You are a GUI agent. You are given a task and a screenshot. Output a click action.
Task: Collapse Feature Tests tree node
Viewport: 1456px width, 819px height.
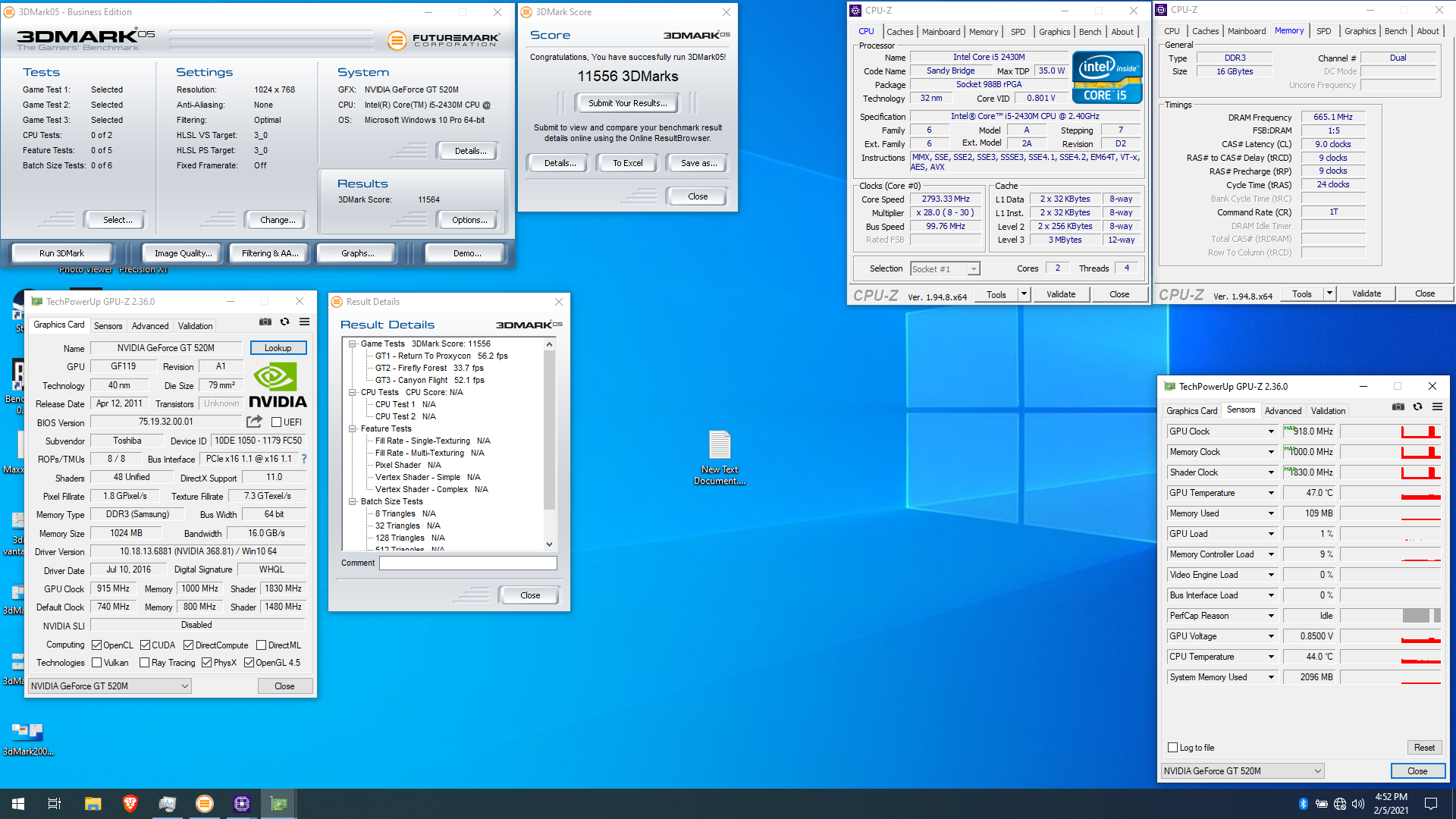click(x=353, y=429)
